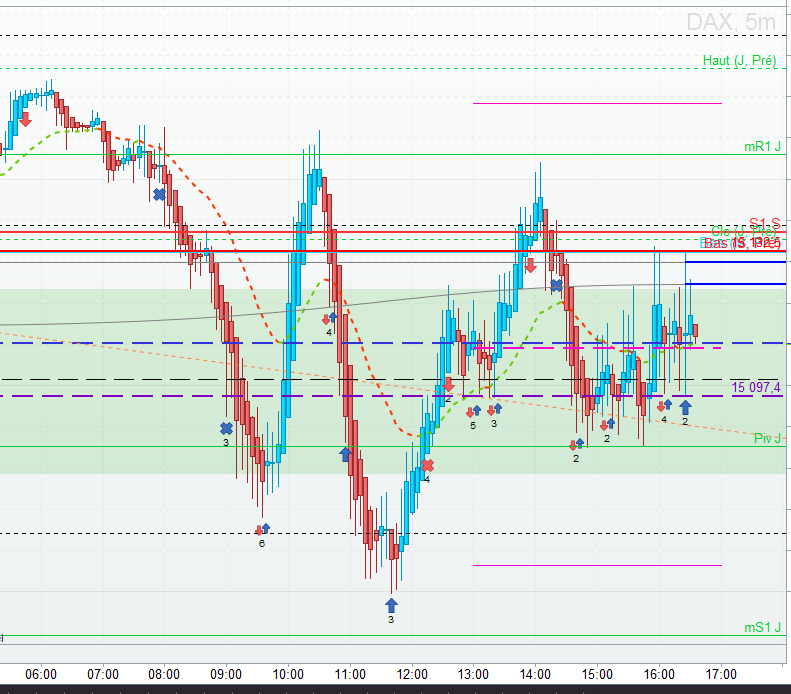The height and width of the screenshot is (694, 791).
Task: Click the 10:00 time axis label
Action: [x=288, y=674]
